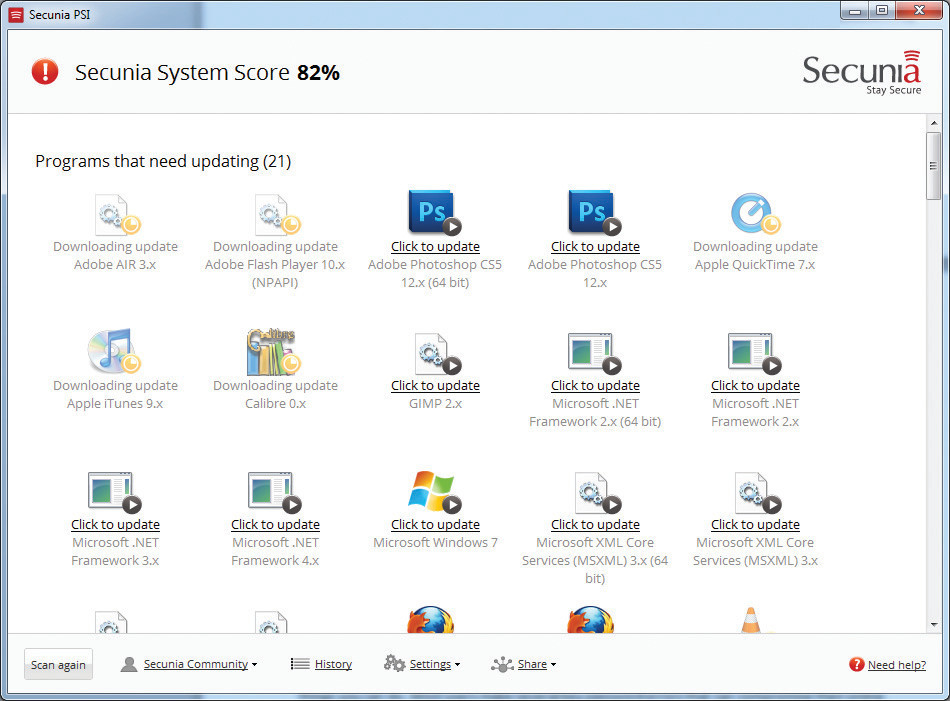Click the vertical scrollbar down arrow
The height and width of the screenshot is (701, 950).
pos(933,623)
